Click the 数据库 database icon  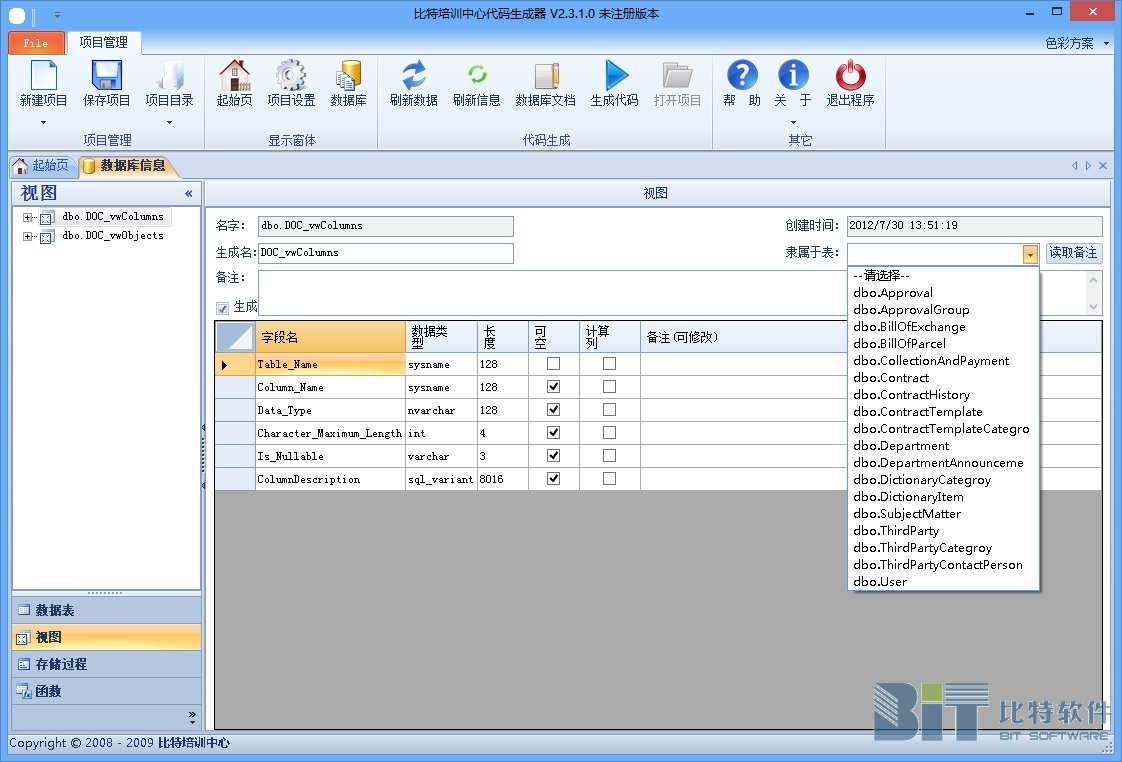(x=348, y=76)
